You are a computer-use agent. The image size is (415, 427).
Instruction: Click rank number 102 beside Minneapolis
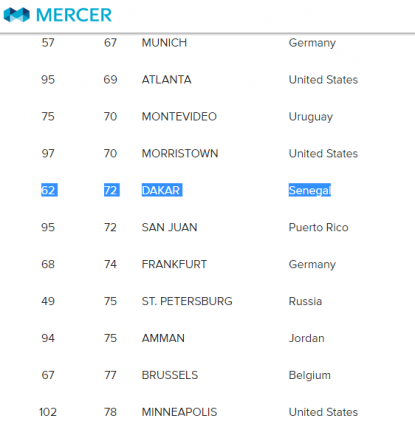click(48, 412)
